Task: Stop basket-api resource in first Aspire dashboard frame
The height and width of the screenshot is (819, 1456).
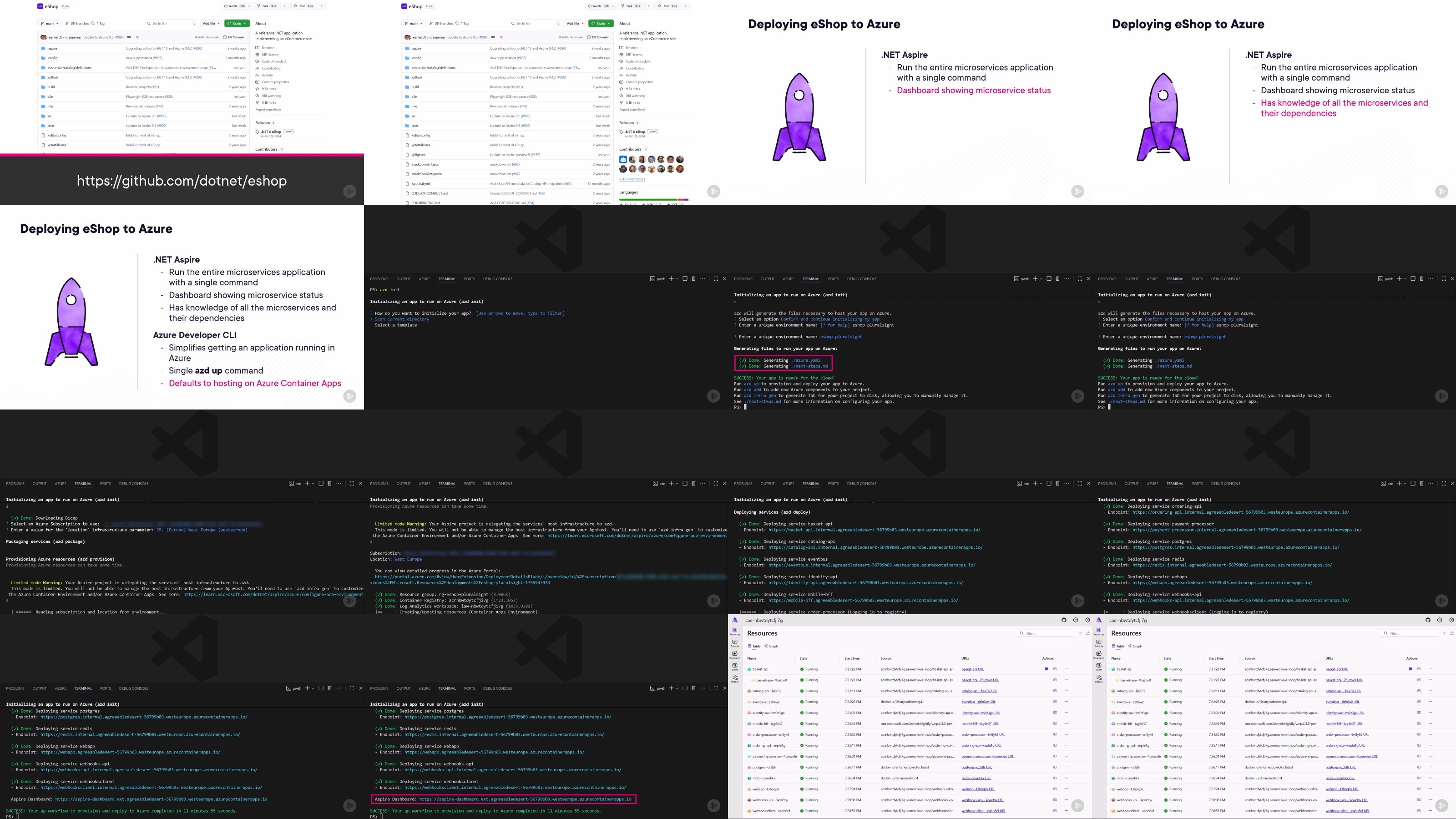Action: point(1046,669)
